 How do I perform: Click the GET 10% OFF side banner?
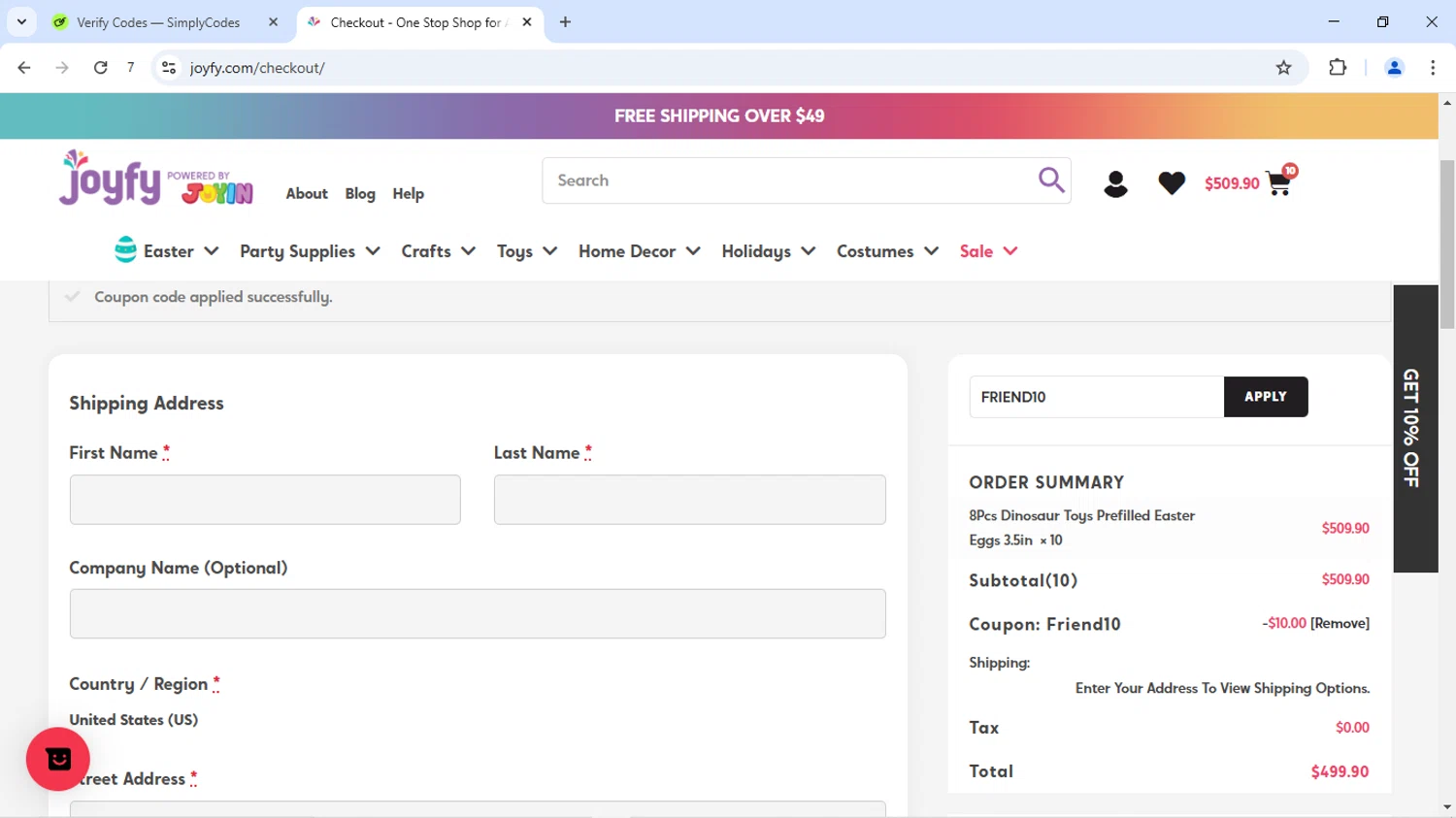point(1415,428)
